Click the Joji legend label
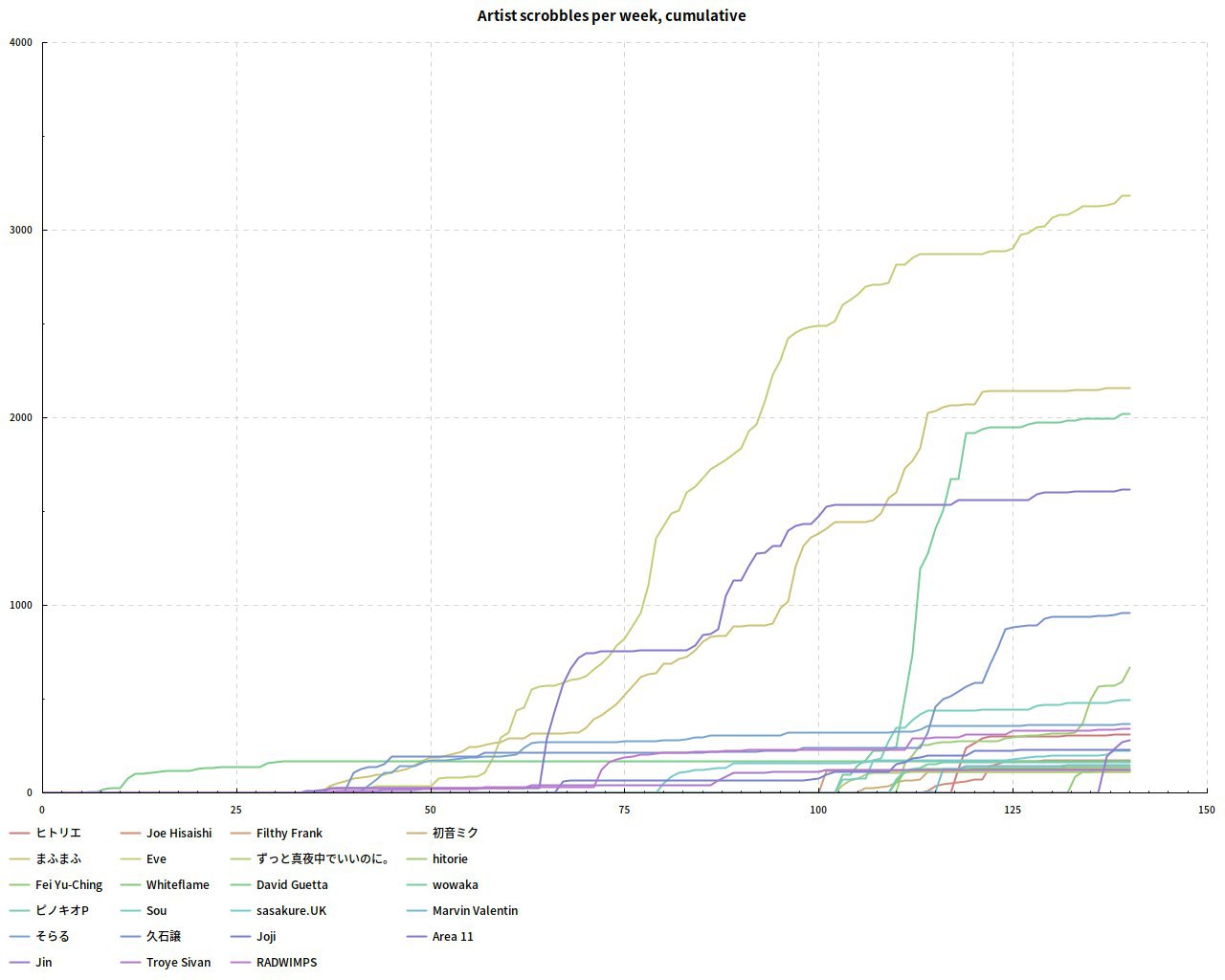Screen dimensions: 1225x980 266,937
